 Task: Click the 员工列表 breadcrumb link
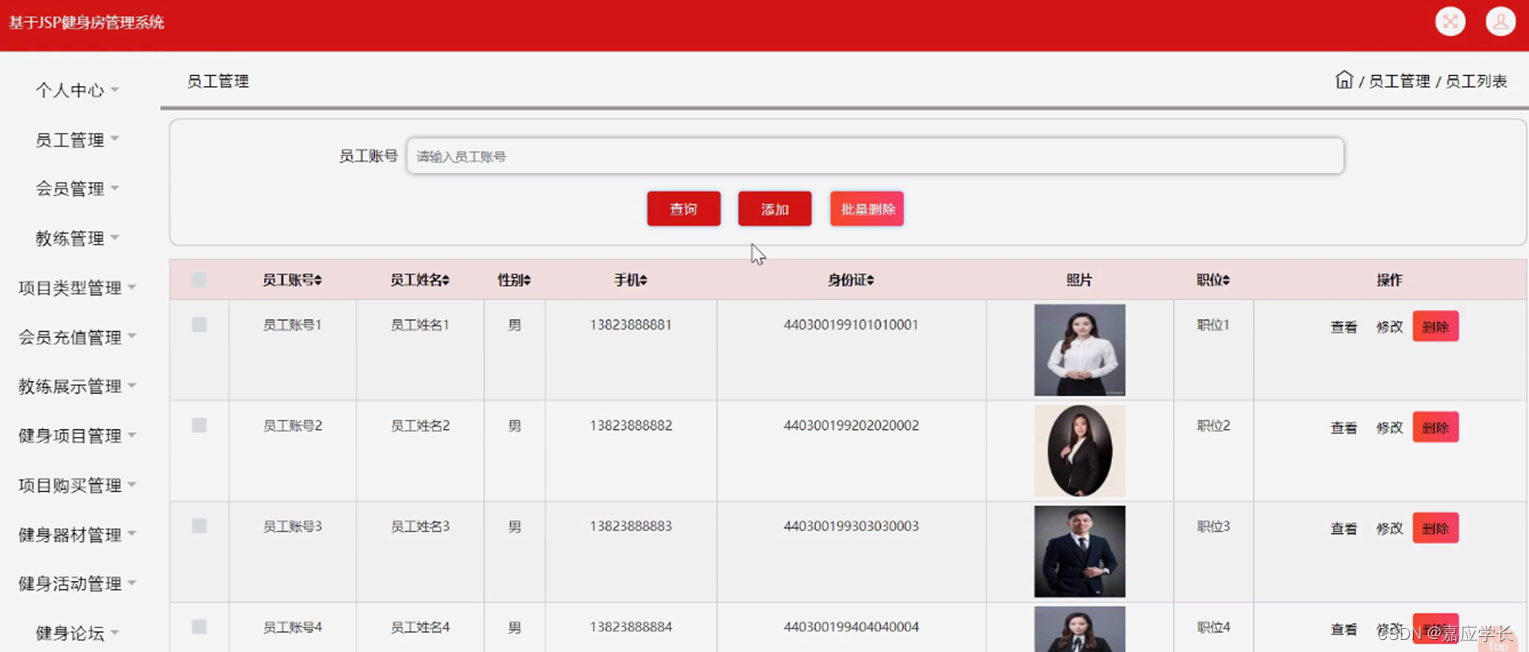[x=1476, y=81]
